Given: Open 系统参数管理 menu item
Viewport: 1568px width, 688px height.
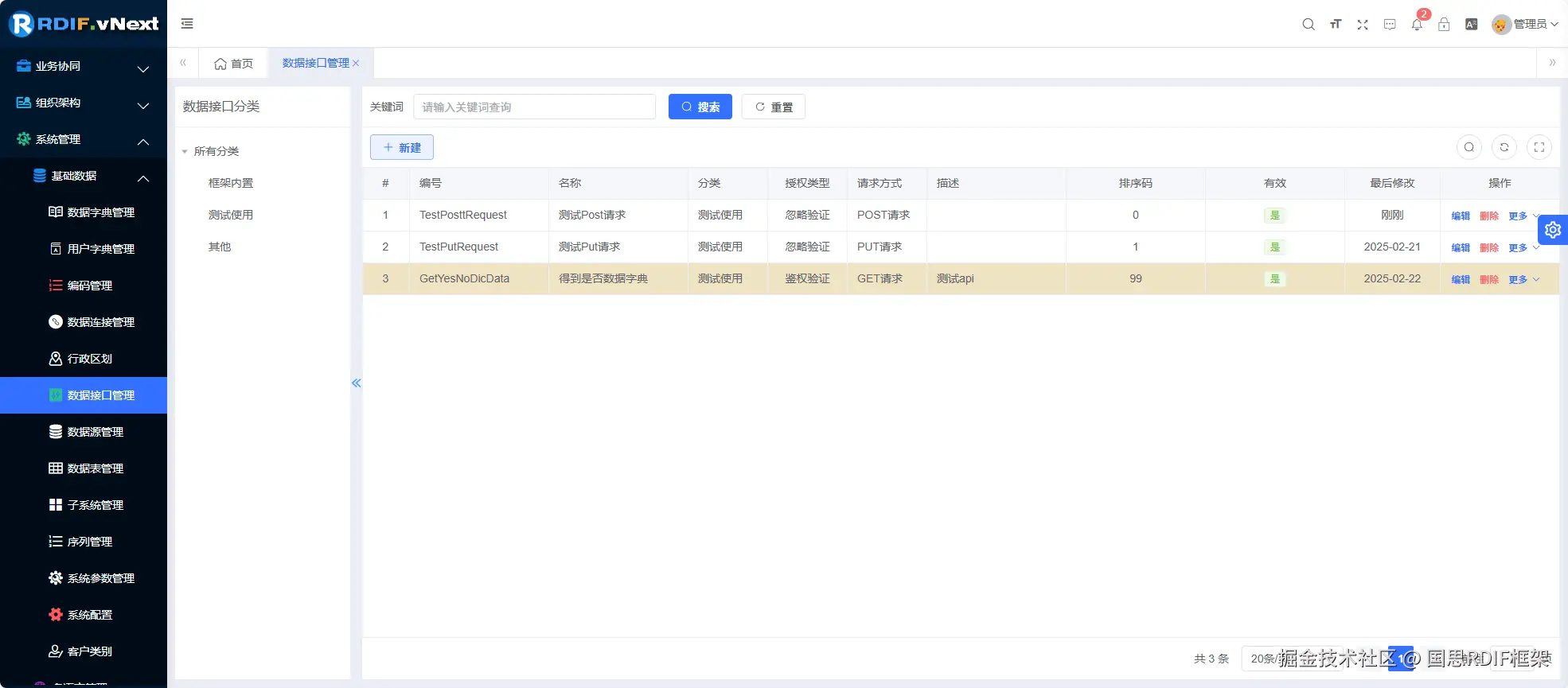Looking at the screenshot, I should 84,578.
